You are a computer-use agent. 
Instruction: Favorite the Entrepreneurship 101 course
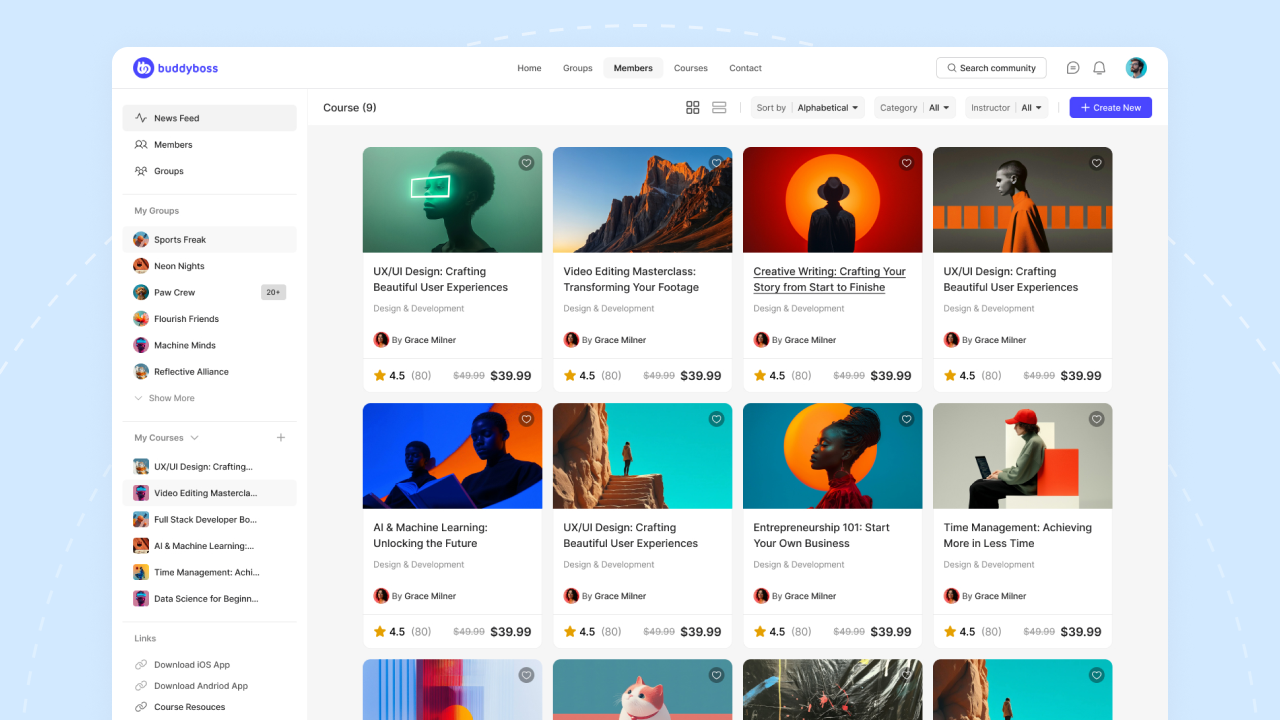coord(906,419)
